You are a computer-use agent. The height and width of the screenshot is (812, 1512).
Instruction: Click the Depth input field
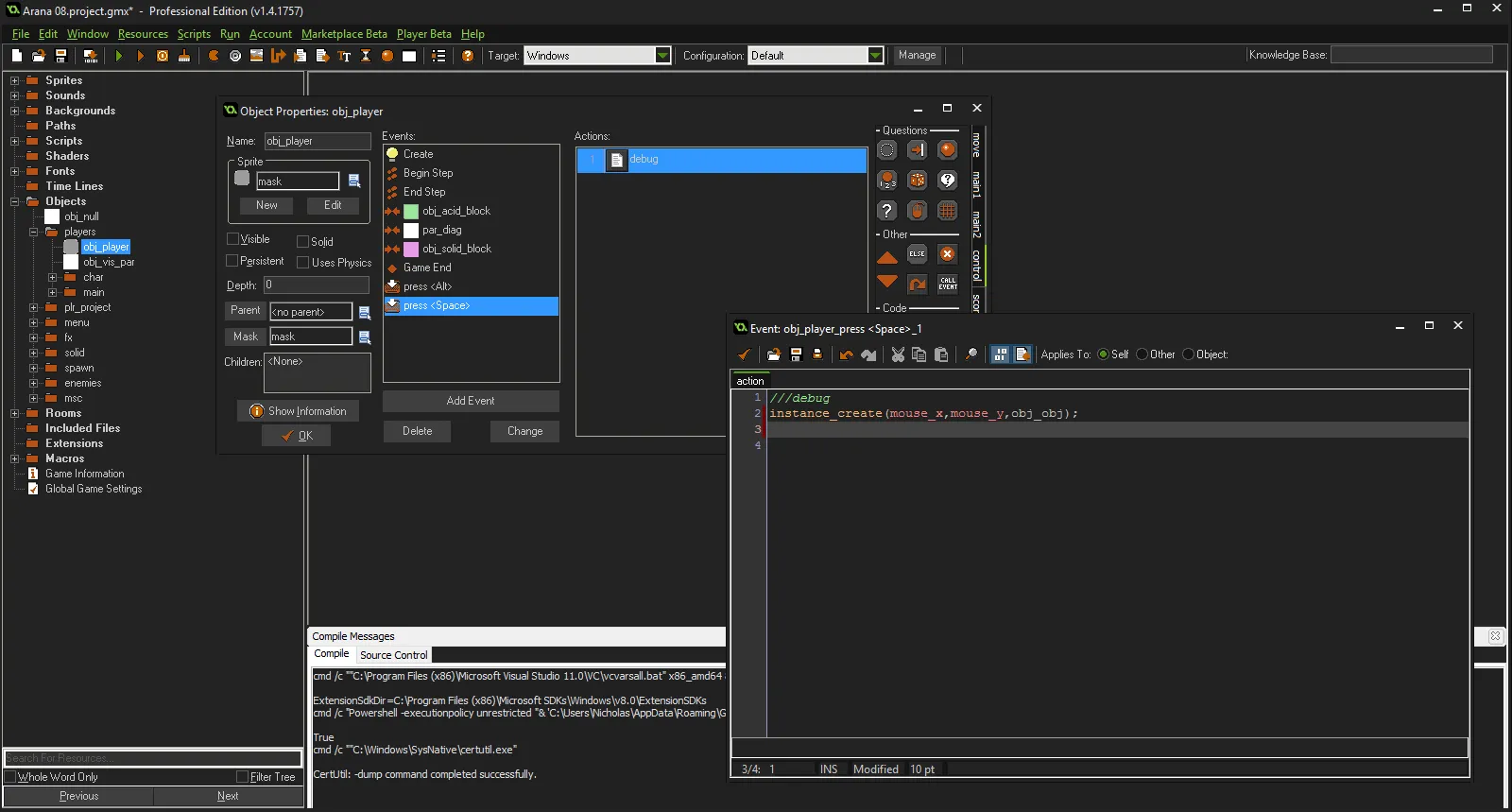[316, 285]
